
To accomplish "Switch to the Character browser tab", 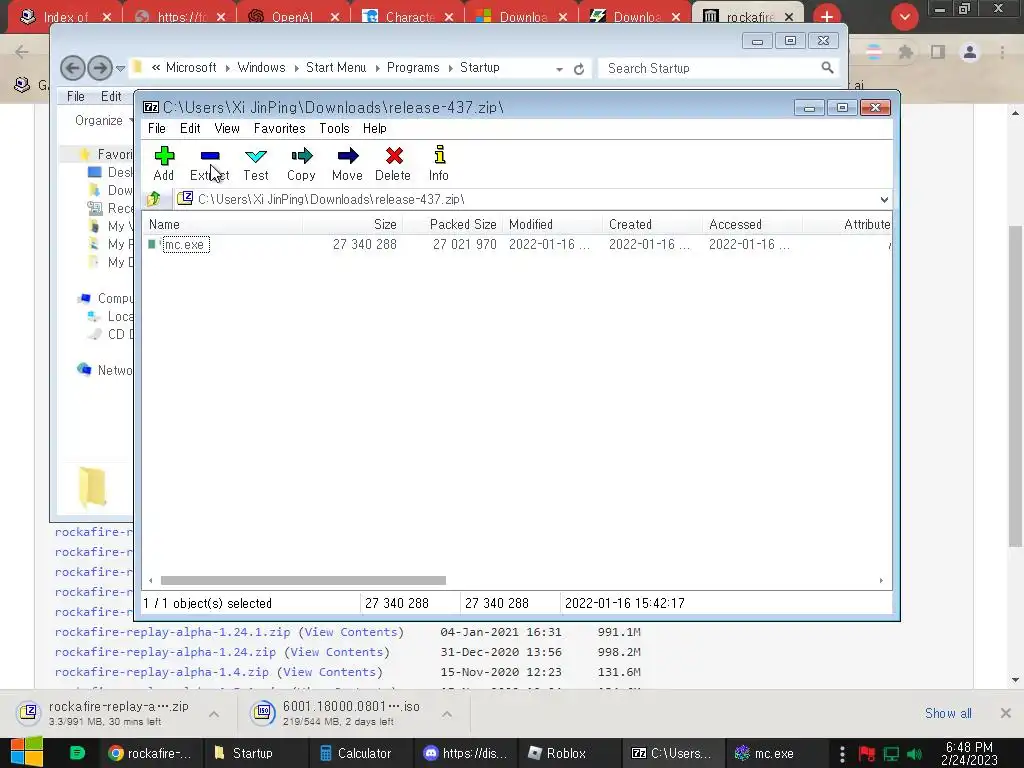I will point(408,17).
